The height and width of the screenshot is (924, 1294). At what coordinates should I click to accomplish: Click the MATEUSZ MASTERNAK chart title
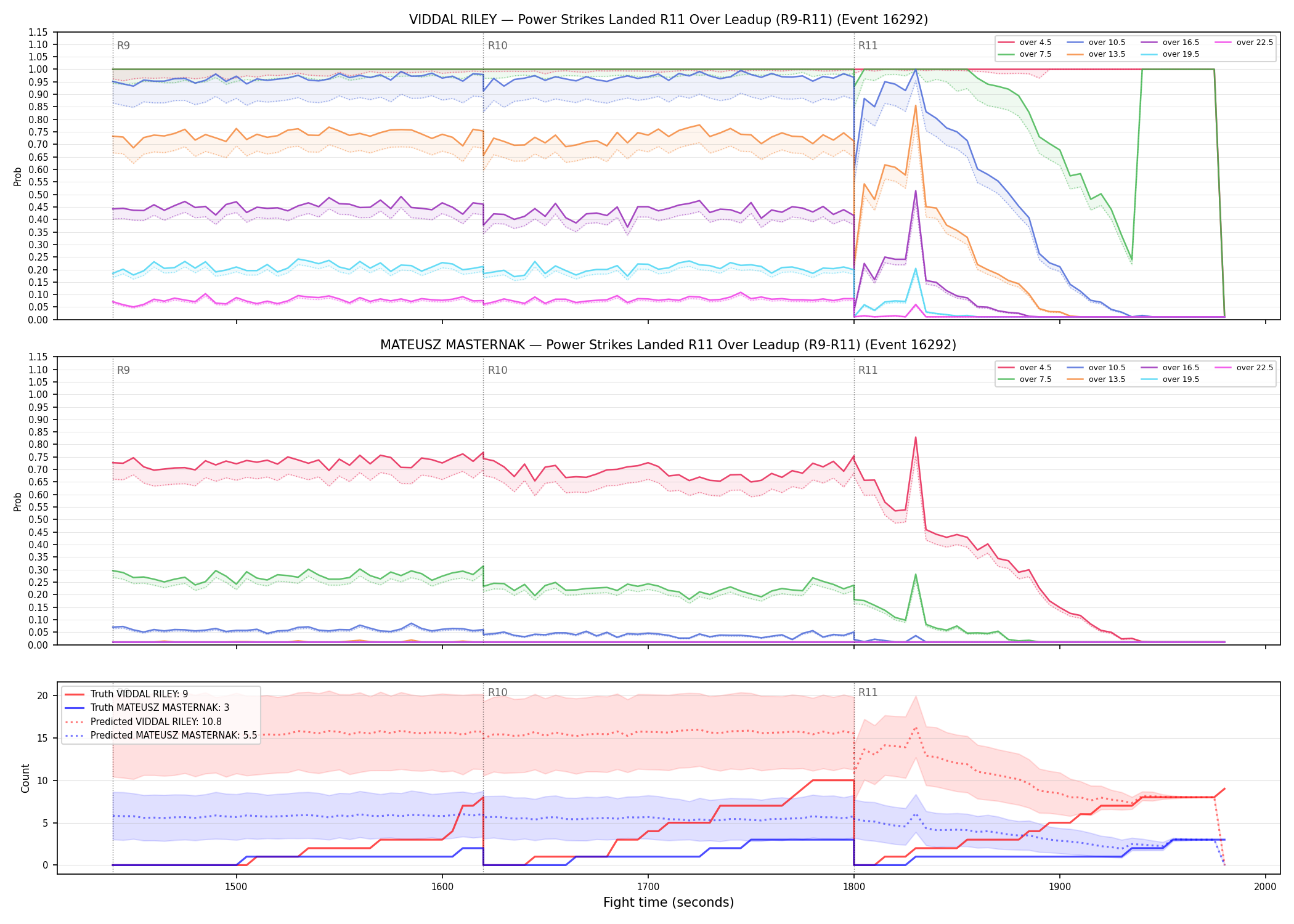[669, 345]
